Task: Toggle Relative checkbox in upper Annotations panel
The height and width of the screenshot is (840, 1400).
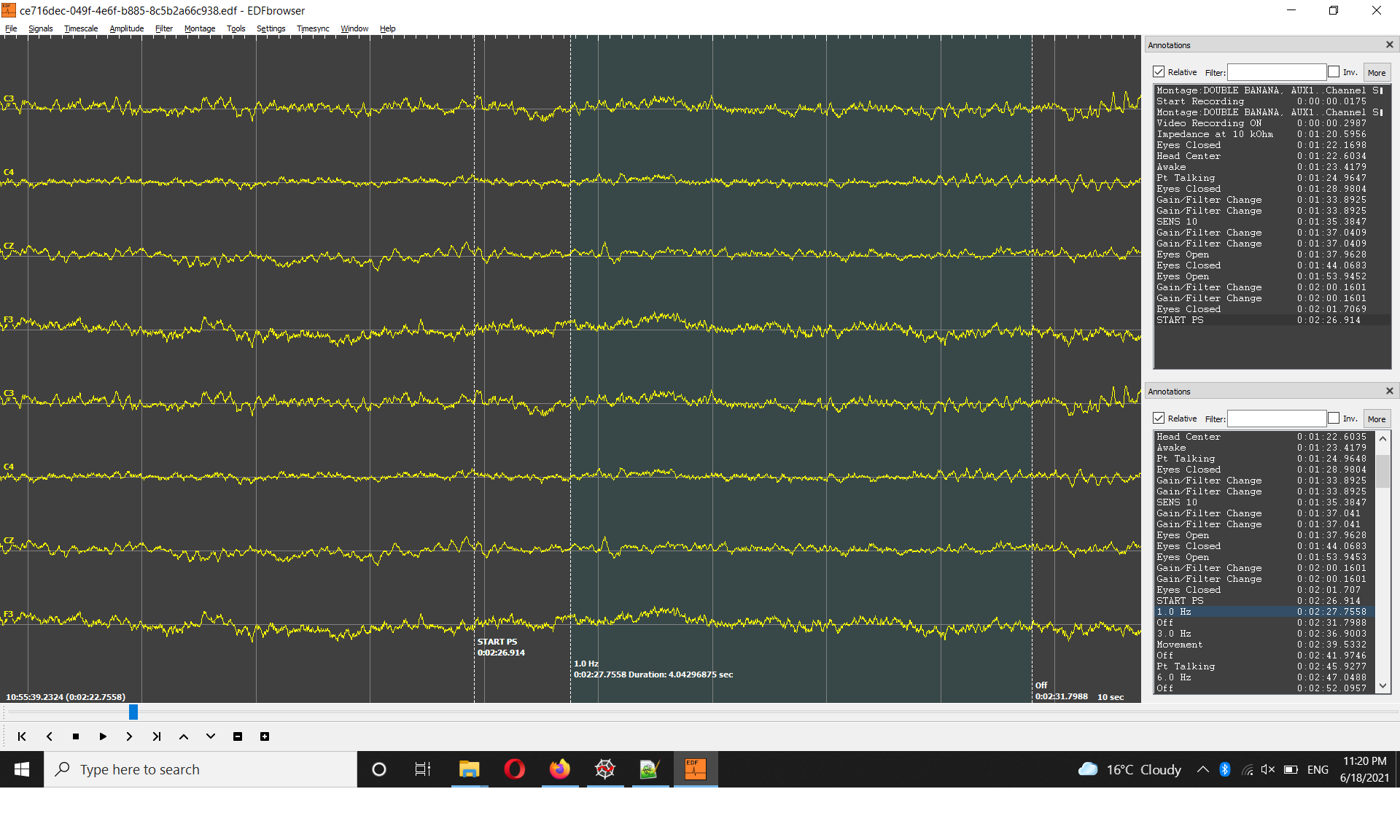Action: 1159,72
